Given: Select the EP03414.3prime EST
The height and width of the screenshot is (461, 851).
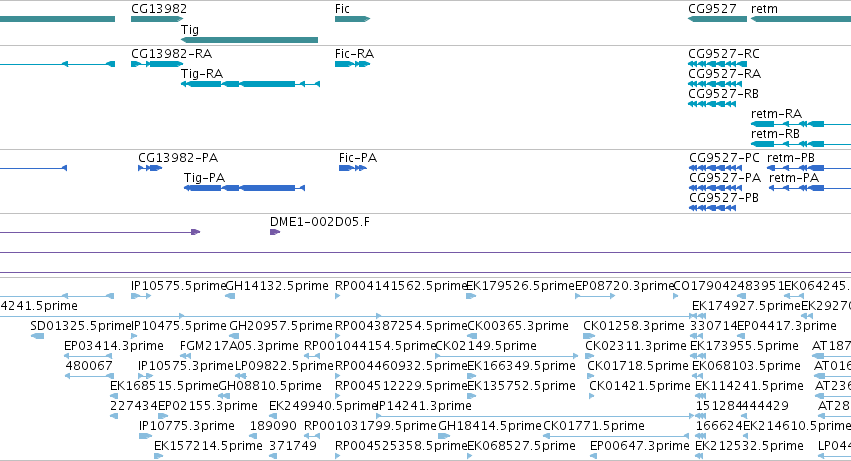Looking at the screenshot, I should [88, 356].
